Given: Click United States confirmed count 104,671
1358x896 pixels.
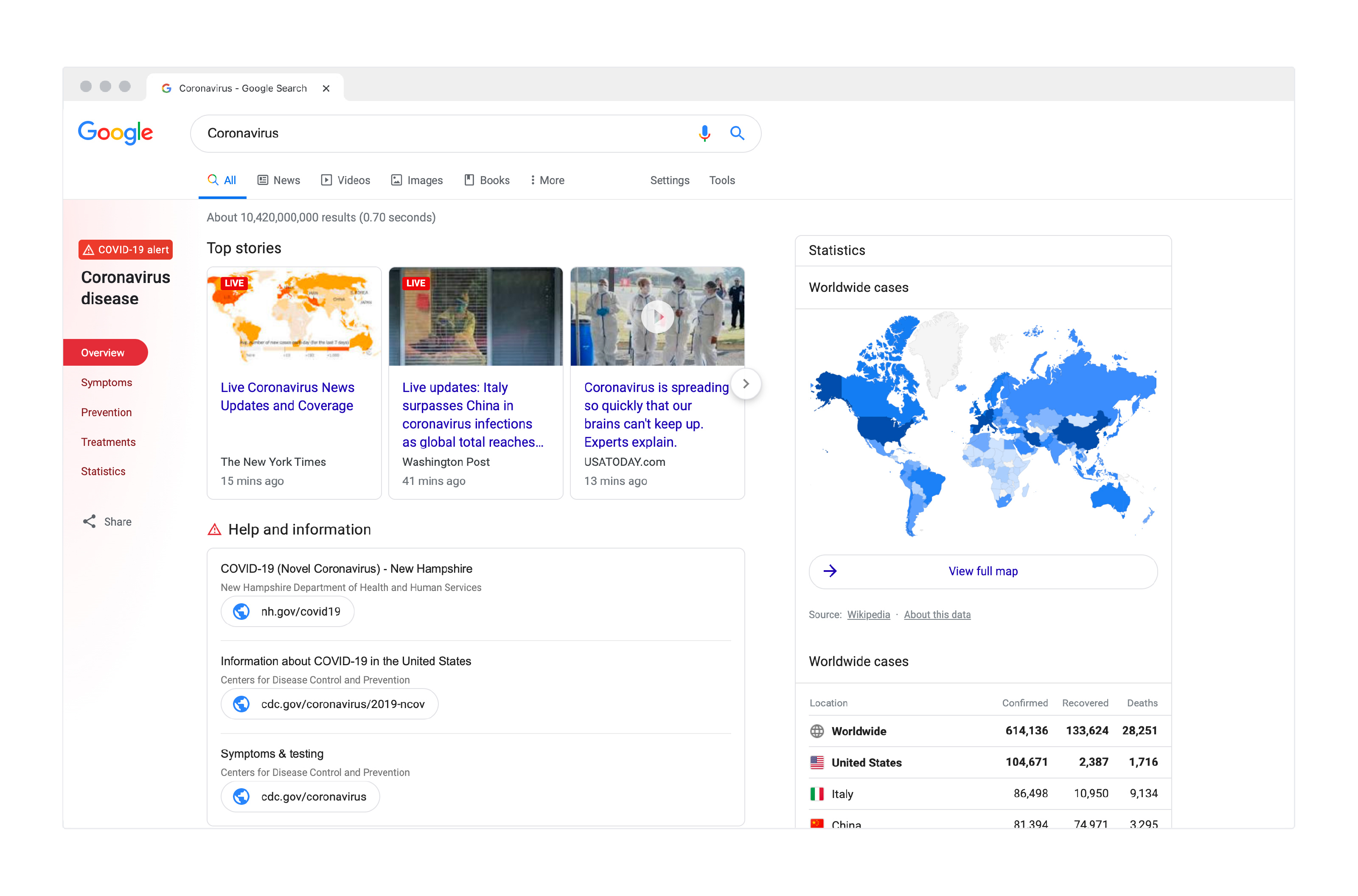Looking at the screenshot, I should pyautogui.click(x=1027, y=762).
